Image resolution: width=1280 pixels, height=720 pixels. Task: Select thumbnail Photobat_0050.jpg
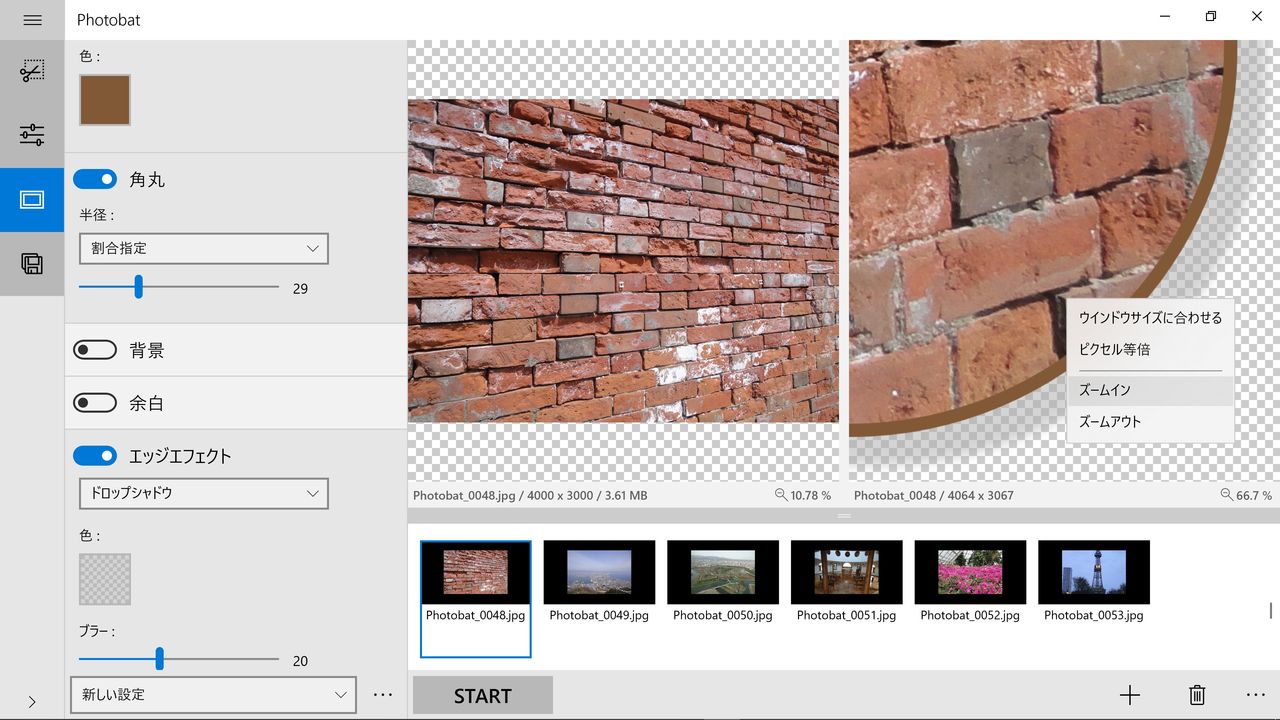tap(723, 583)
